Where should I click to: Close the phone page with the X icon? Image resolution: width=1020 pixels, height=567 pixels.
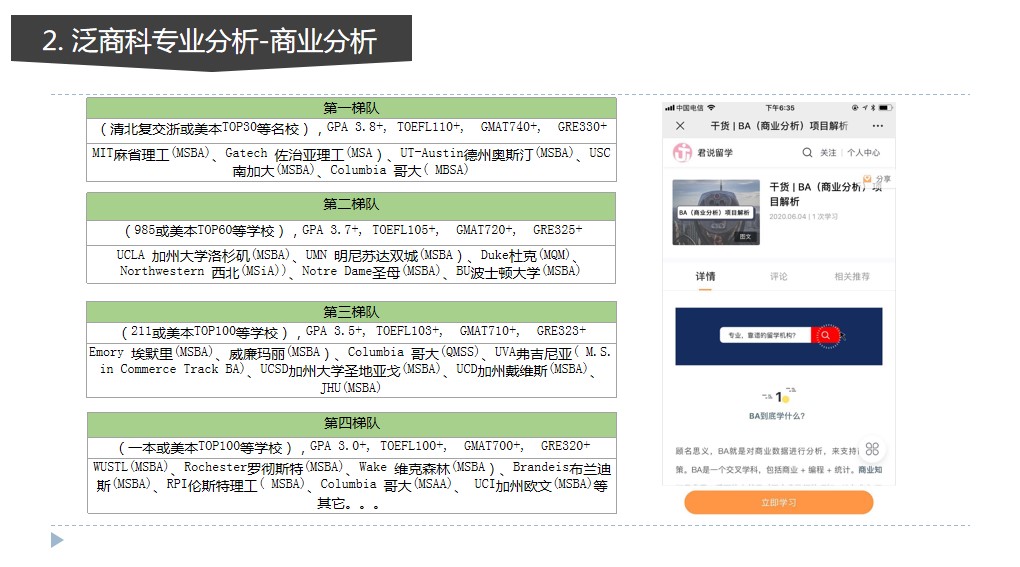(x=680, y=125)
